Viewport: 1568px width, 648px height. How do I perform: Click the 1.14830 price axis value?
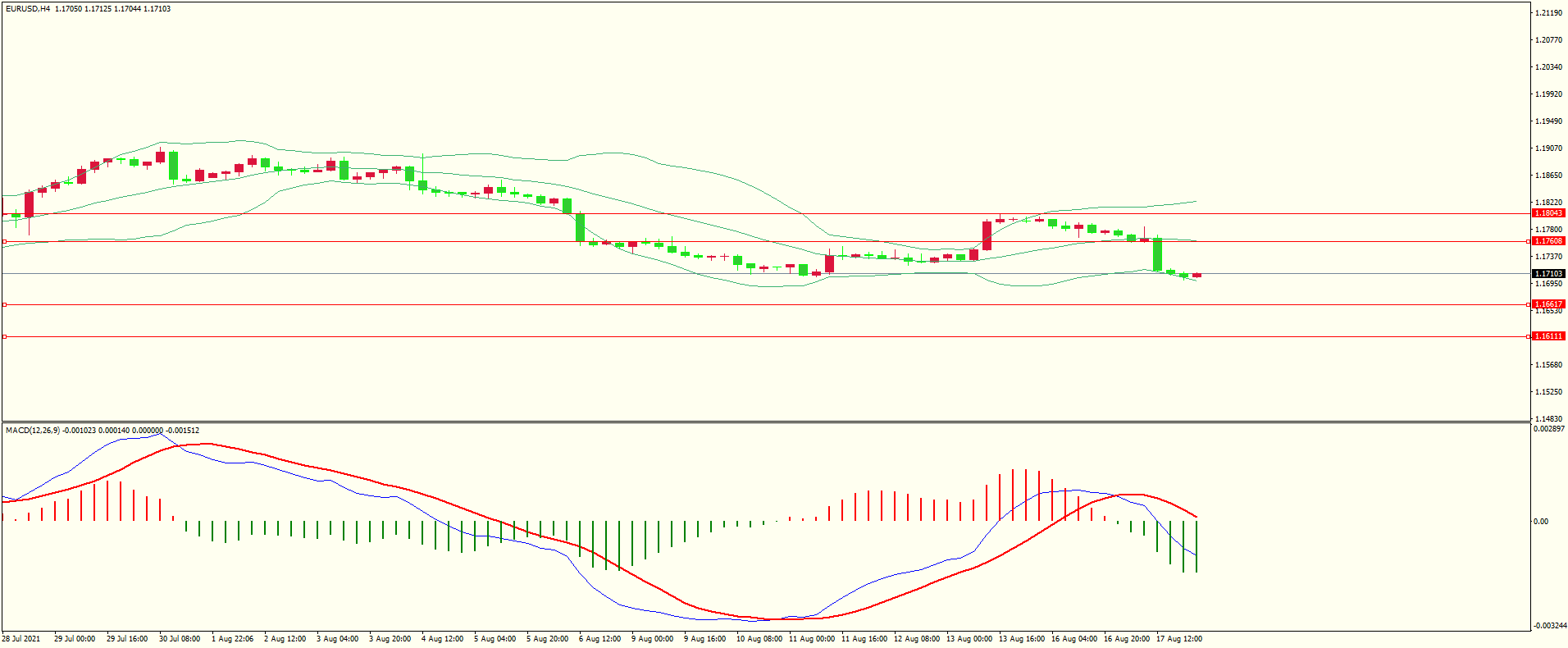pyautogui.click(x=1548, y=419)
